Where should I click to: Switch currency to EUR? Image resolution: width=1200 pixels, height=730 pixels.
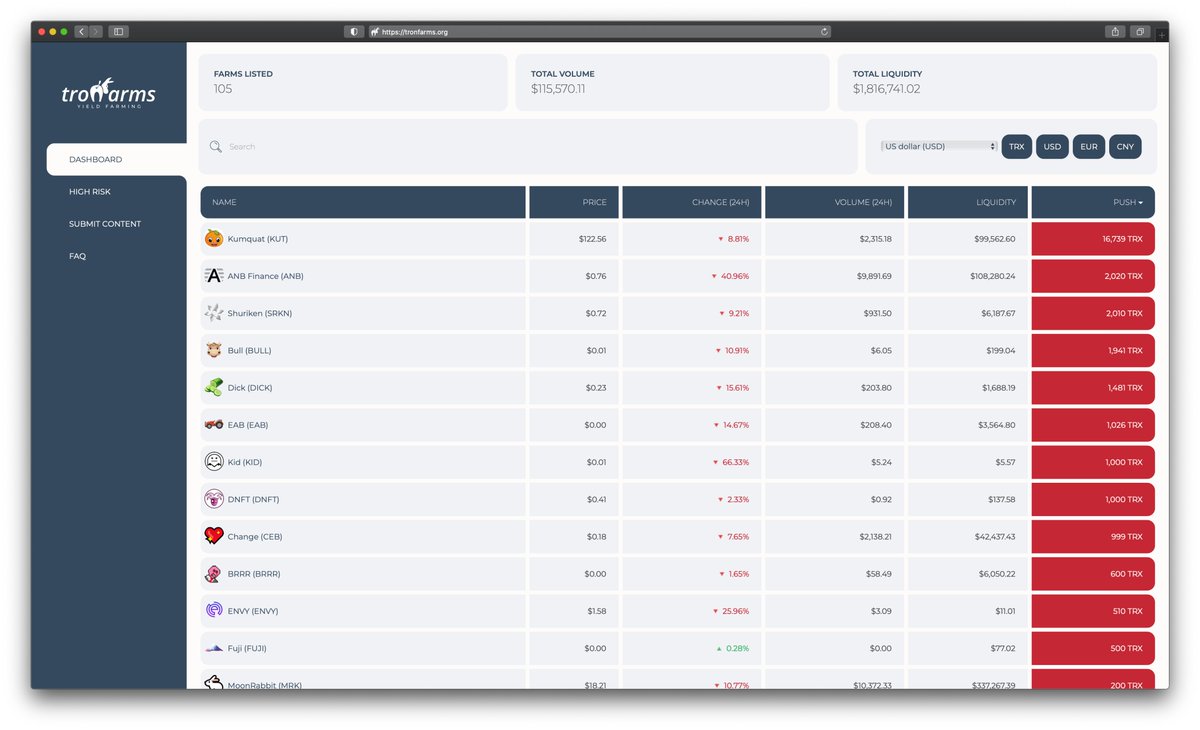tap(1089, 147)
